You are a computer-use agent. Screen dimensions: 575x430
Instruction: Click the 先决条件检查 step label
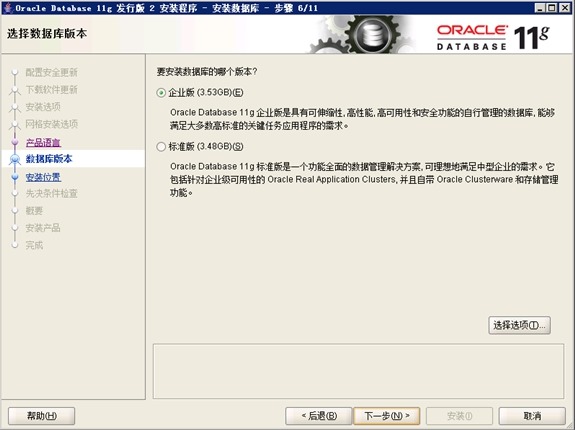(x=52, y=193)
